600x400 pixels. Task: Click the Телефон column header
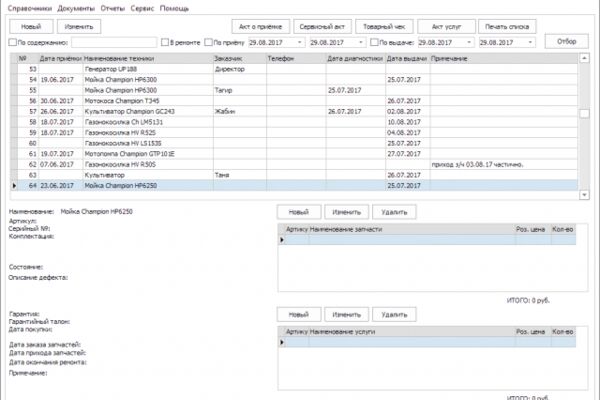click(296, 59)
